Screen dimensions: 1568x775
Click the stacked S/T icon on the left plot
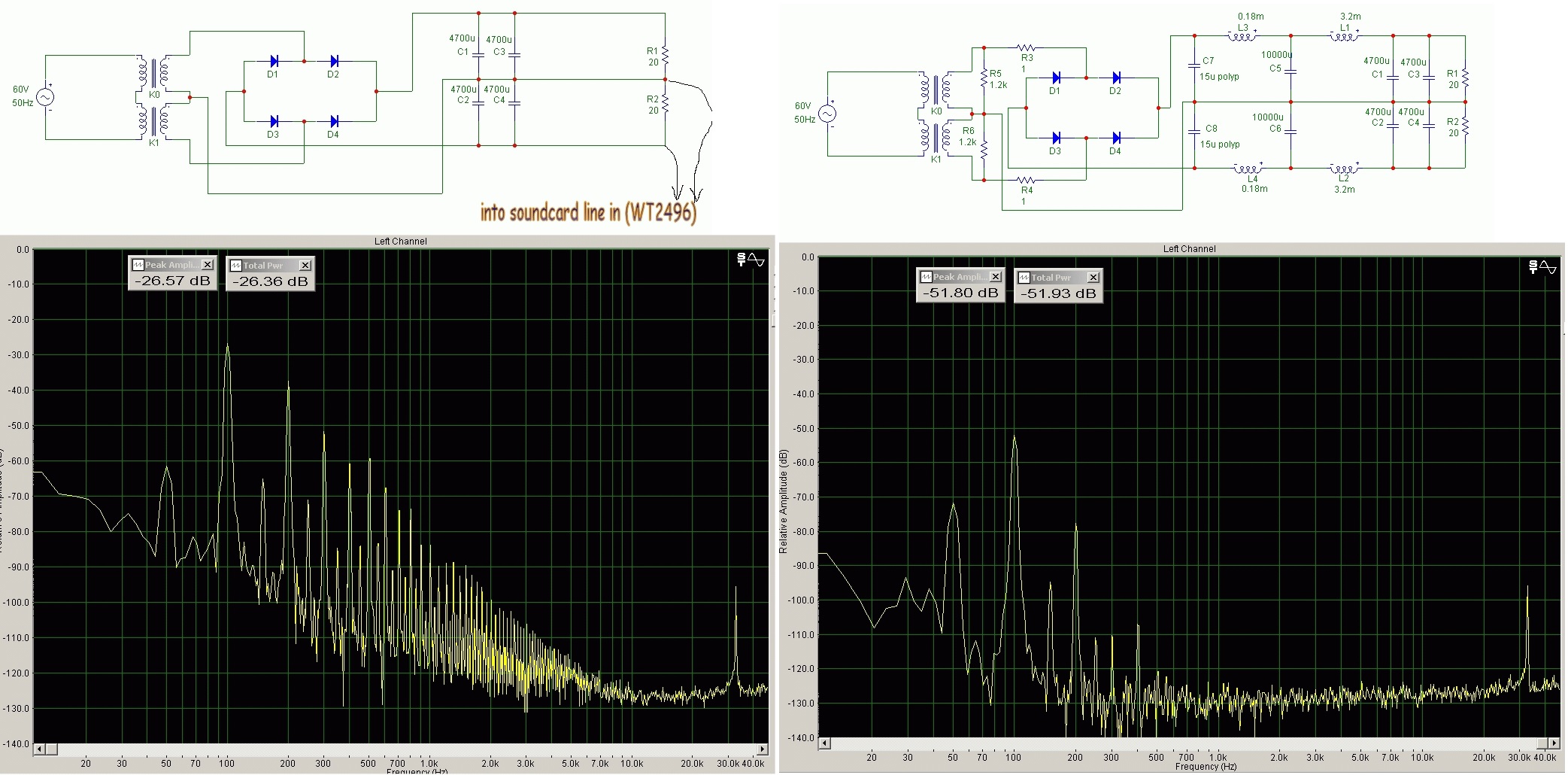pos(742,260)
